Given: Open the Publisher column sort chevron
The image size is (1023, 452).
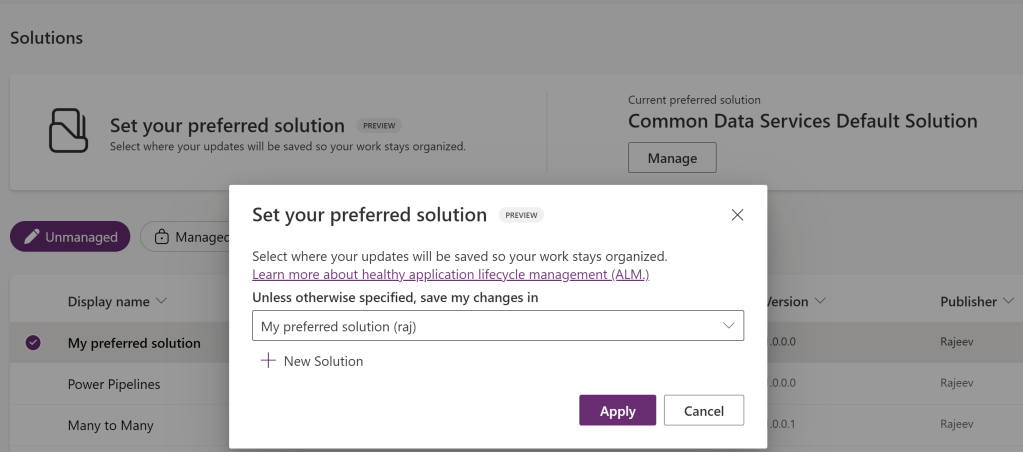Looking at the screenshot, I should [x=1008, y=302].
